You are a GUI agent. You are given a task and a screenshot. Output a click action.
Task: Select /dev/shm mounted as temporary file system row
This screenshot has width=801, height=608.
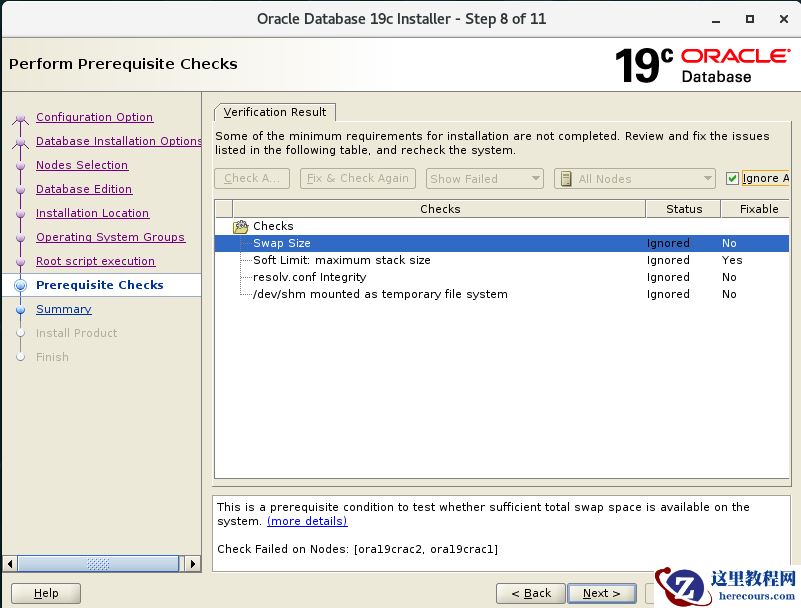coord(502,294)
